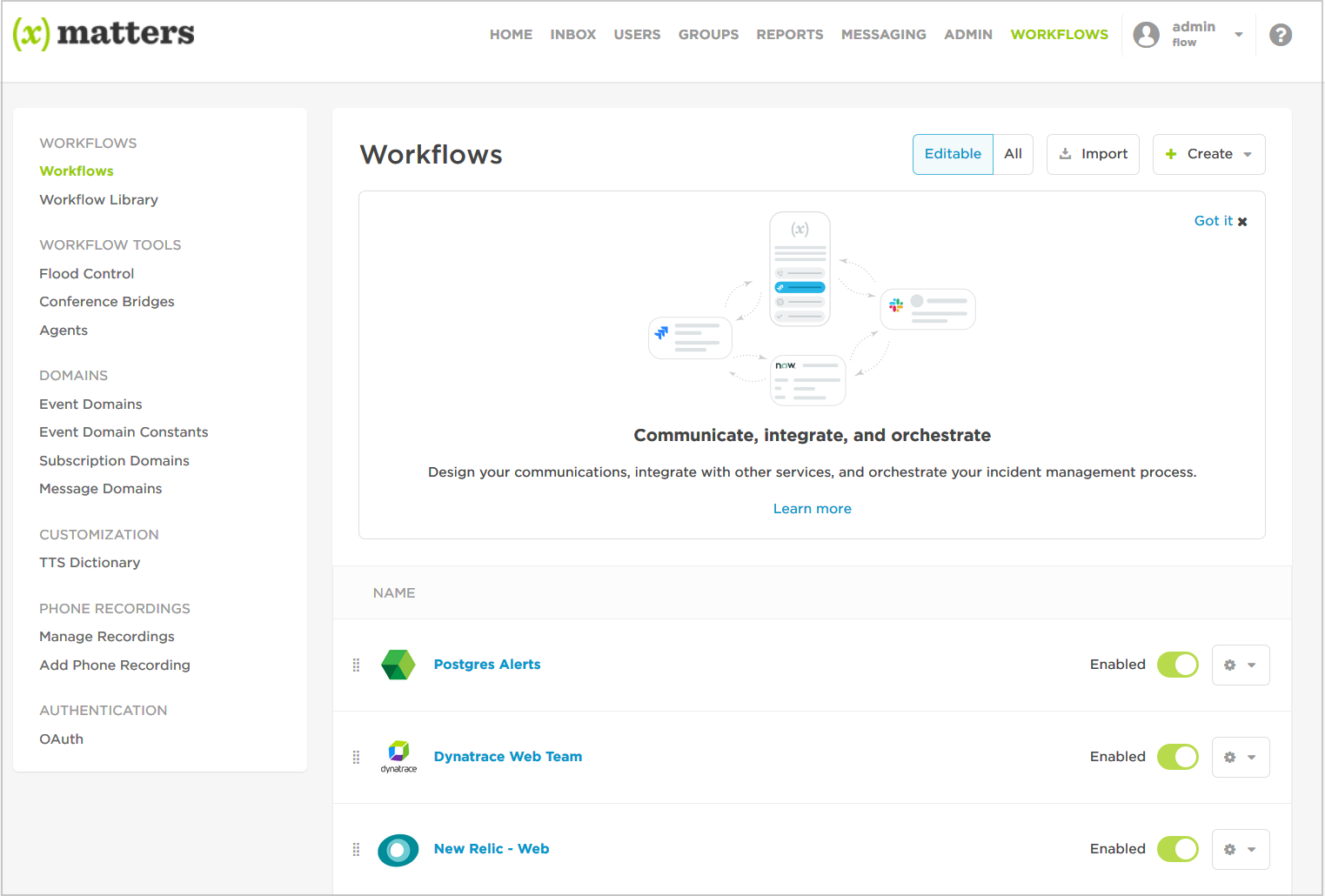Open Manage Recordings in sidebar
1325x896 pixels.
coord(107,637)
